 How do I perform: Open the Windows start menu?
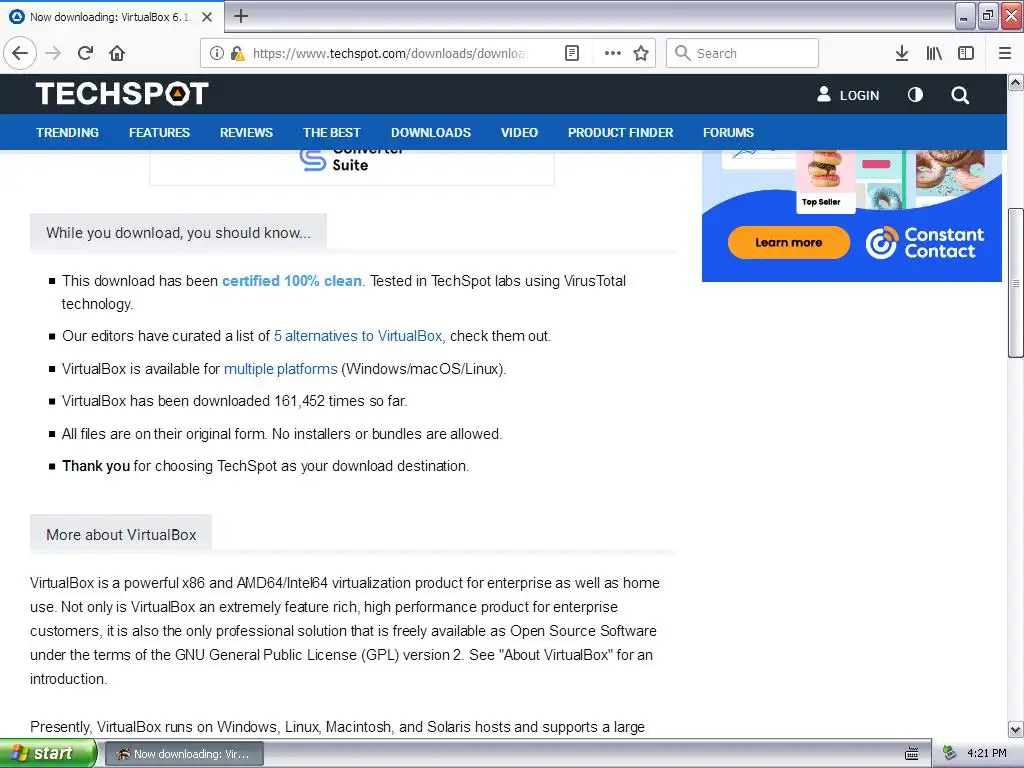[48, 754]
